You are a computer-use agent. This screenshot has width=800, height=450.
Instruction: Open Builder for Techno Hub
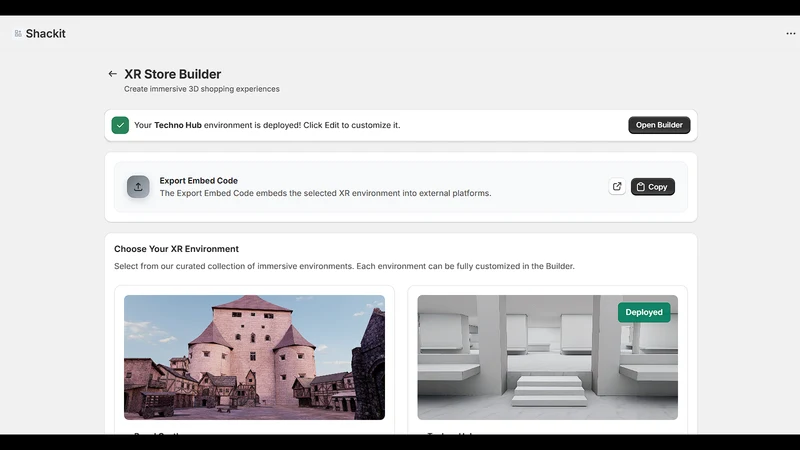(x=659, y=125)
